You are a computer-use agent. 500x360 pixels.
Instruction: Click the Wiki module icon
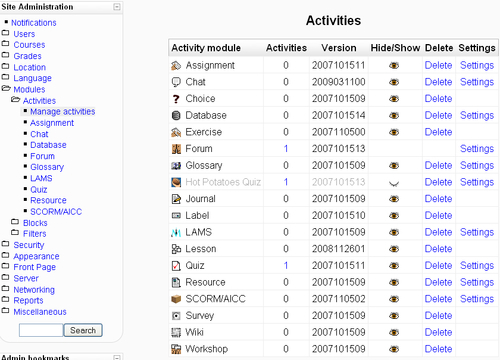(176, 333)
